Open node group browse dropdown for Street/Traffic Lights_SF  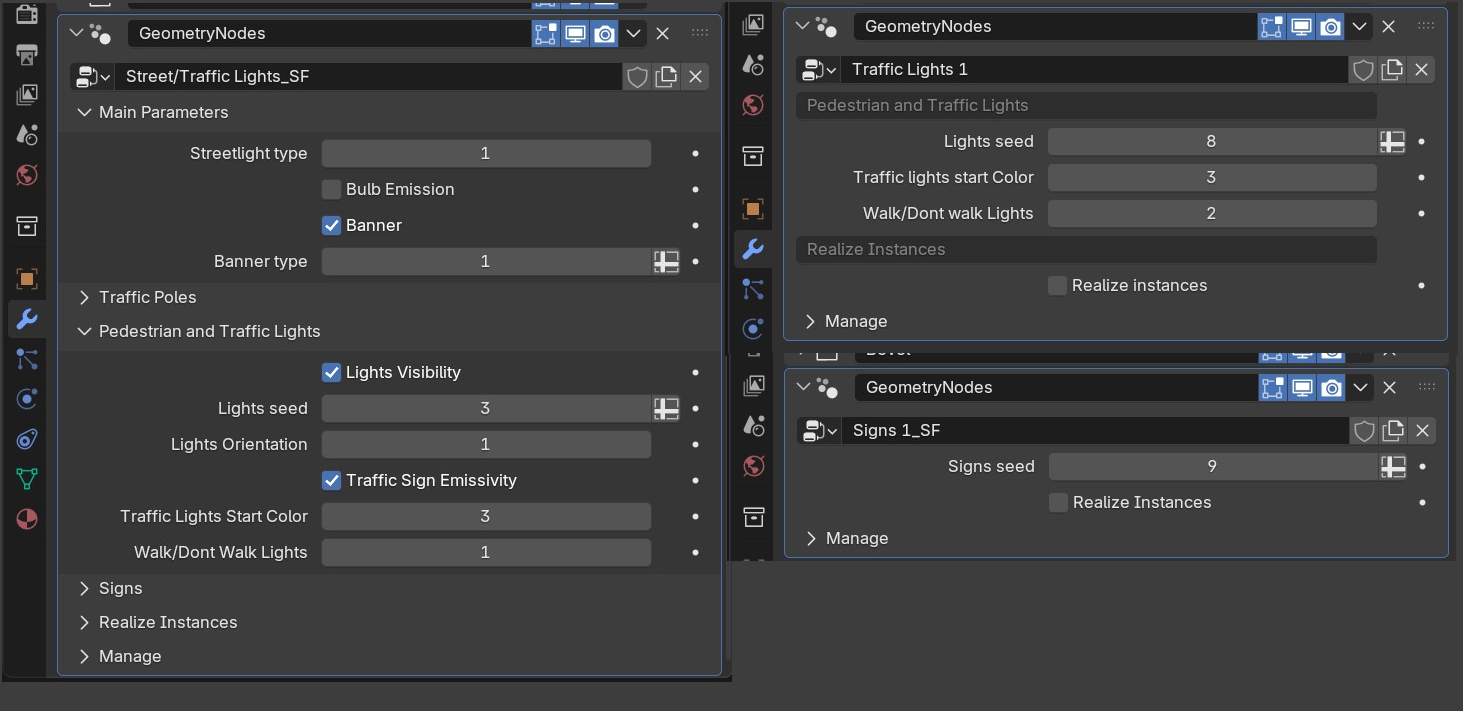pyautogui.click(x=93, y=77)
